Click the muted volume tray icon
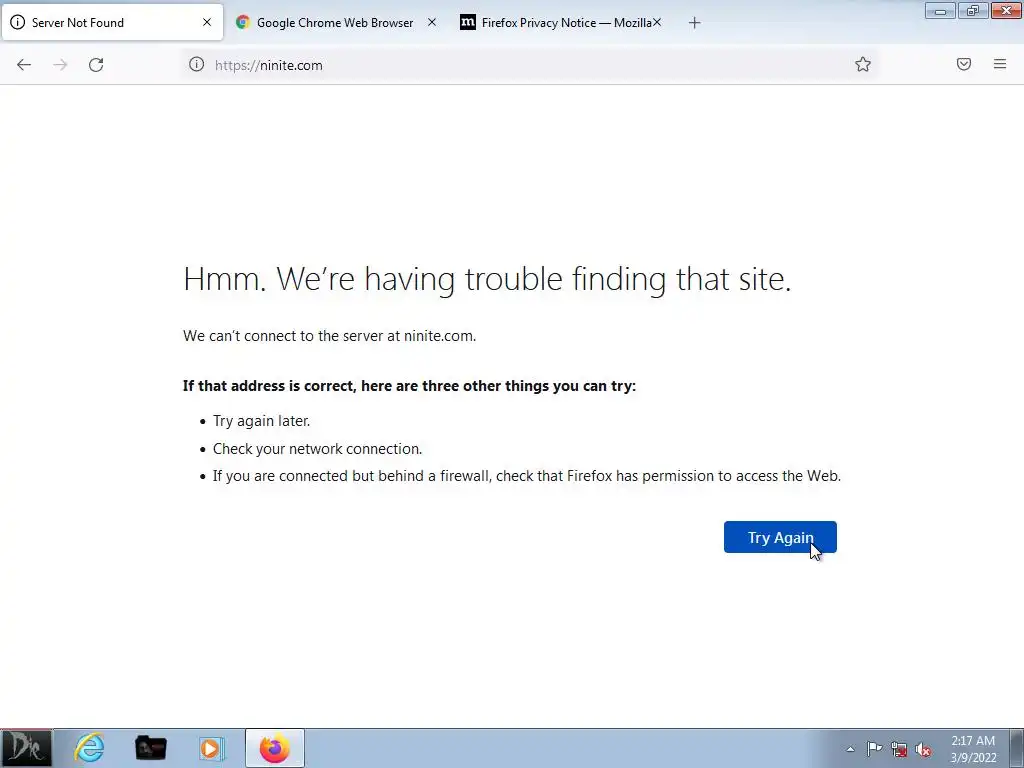 pos(923,750)
